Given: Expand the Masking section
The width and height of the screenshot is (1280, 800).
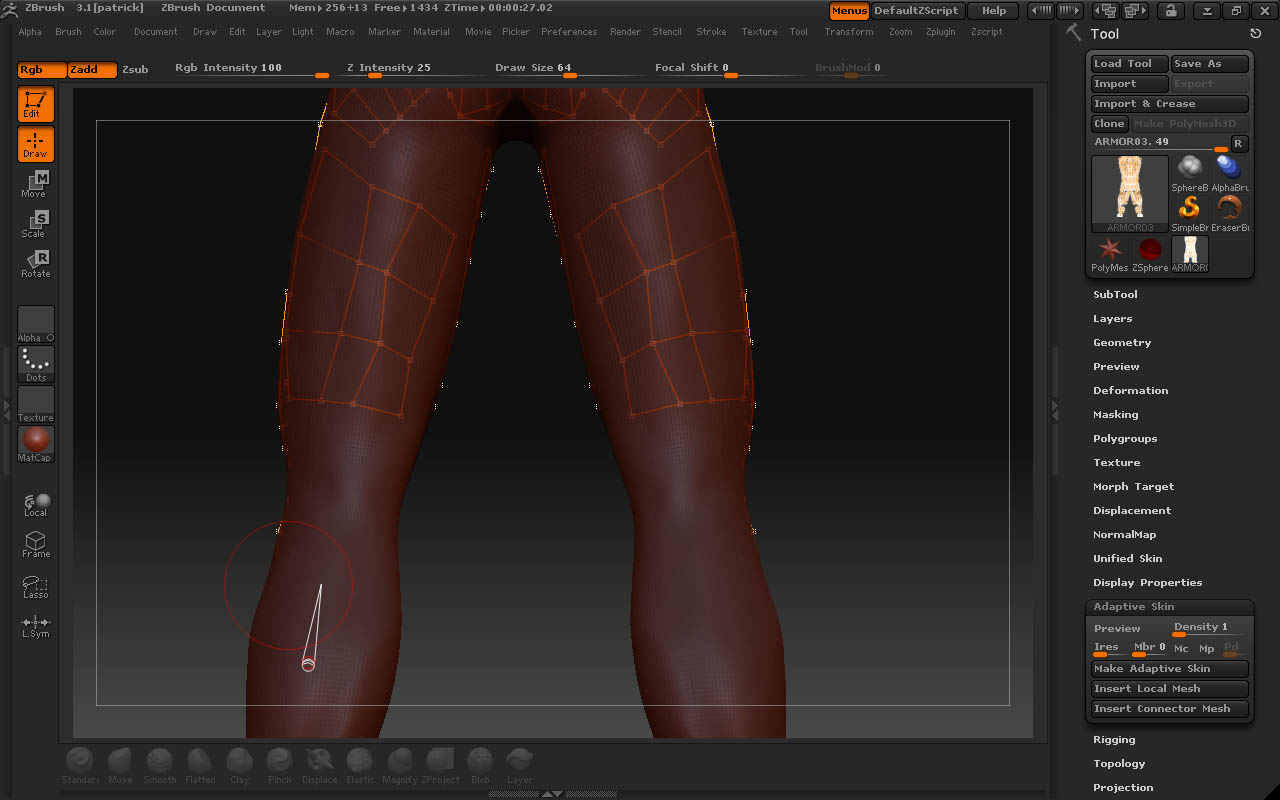Looking at the screenshot, I should (1116, 415).
